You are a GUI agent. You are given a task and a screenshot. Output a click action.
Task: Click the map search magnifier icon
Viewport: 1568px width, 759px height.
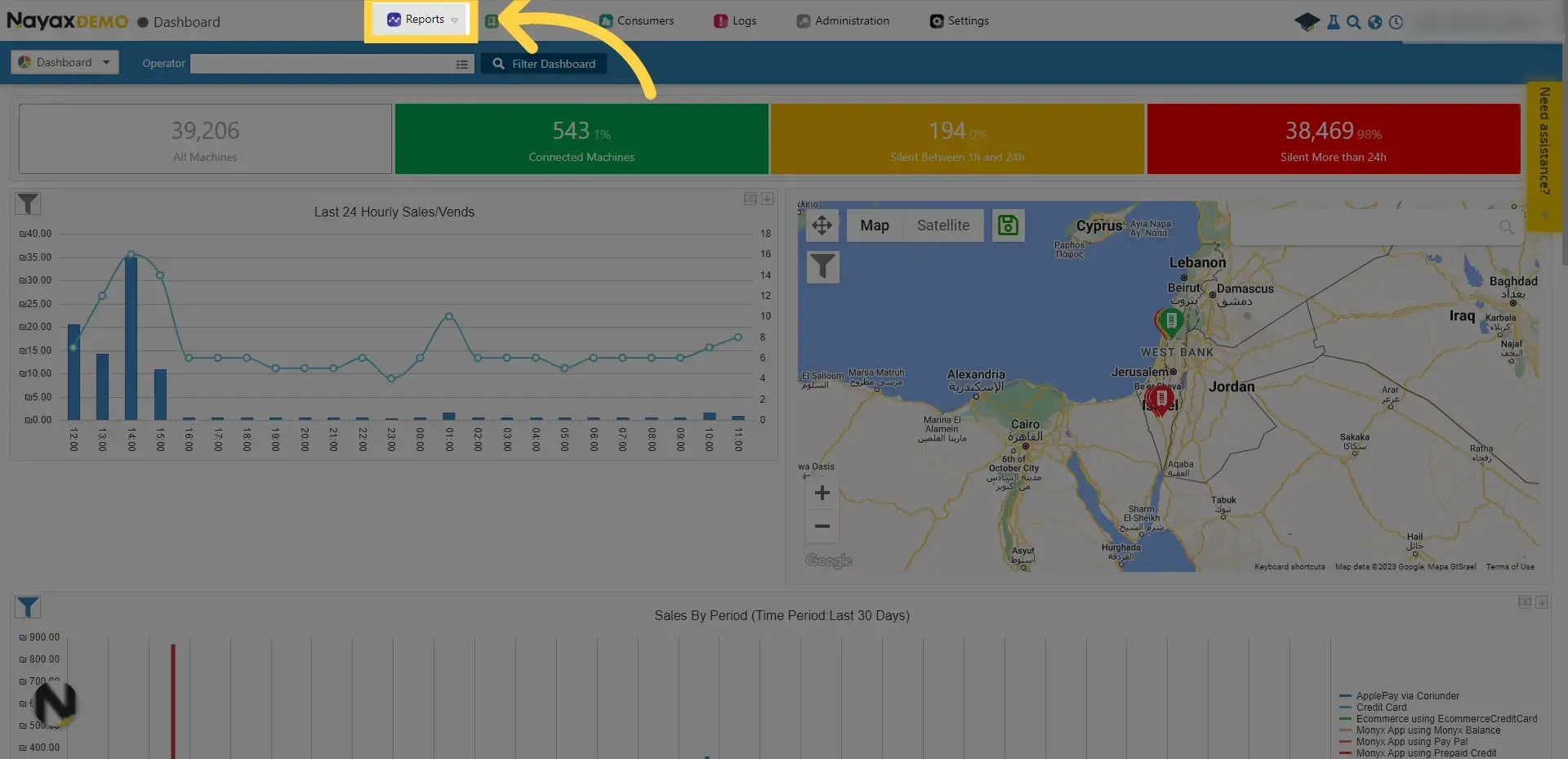(1507, 227)
